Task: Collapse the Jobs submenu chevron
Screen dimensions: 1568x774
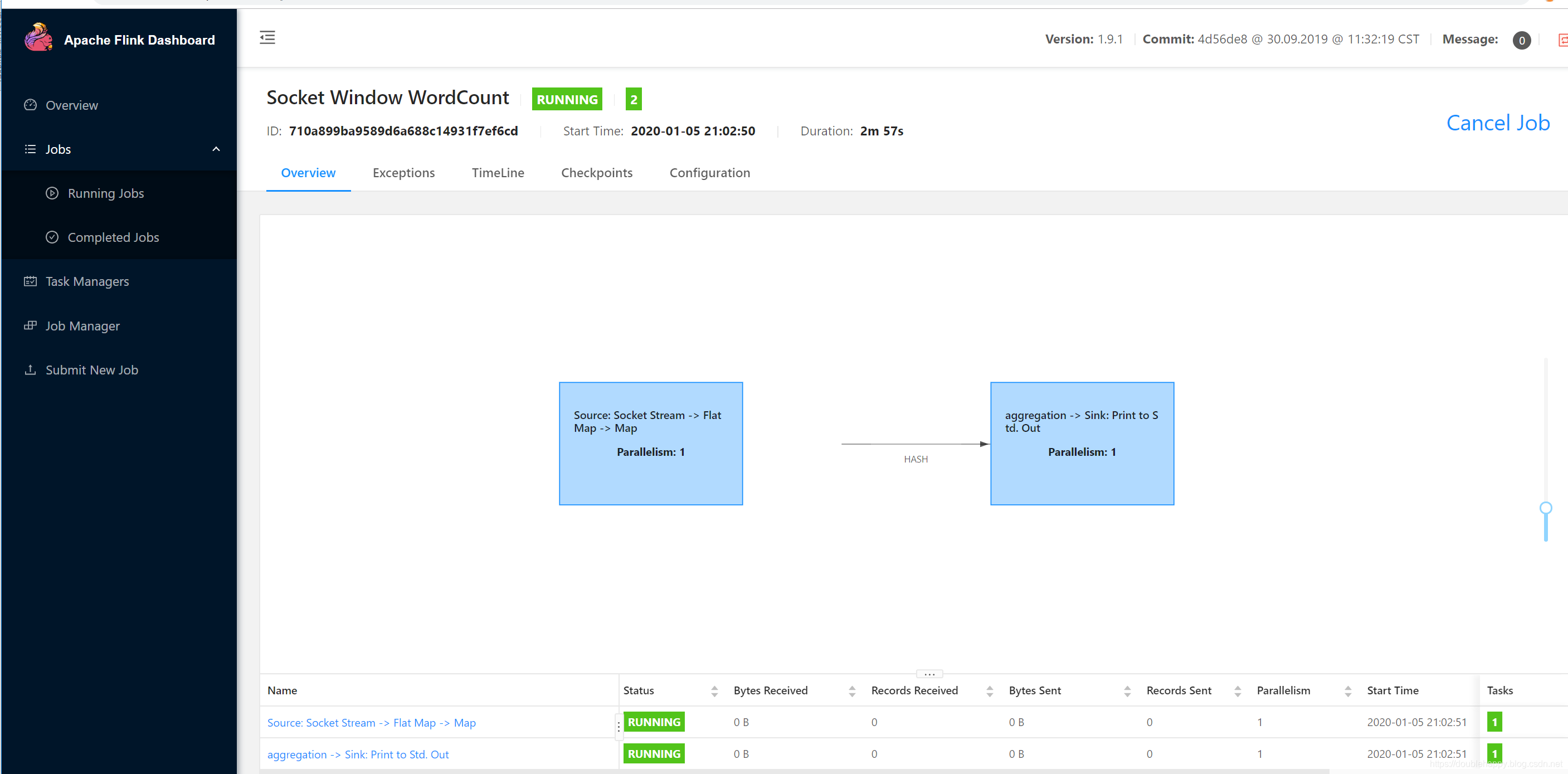Action: click(216, 149)
